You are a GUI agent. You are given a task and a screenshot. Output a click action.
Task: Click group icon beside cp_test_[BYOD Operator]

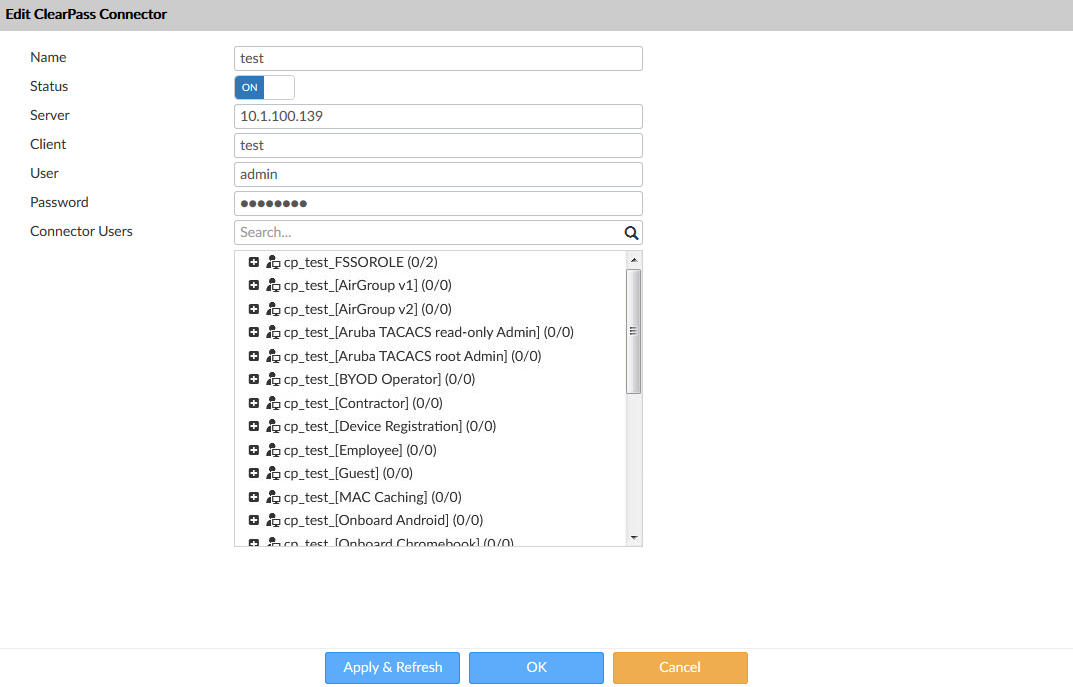pos(273,379)
